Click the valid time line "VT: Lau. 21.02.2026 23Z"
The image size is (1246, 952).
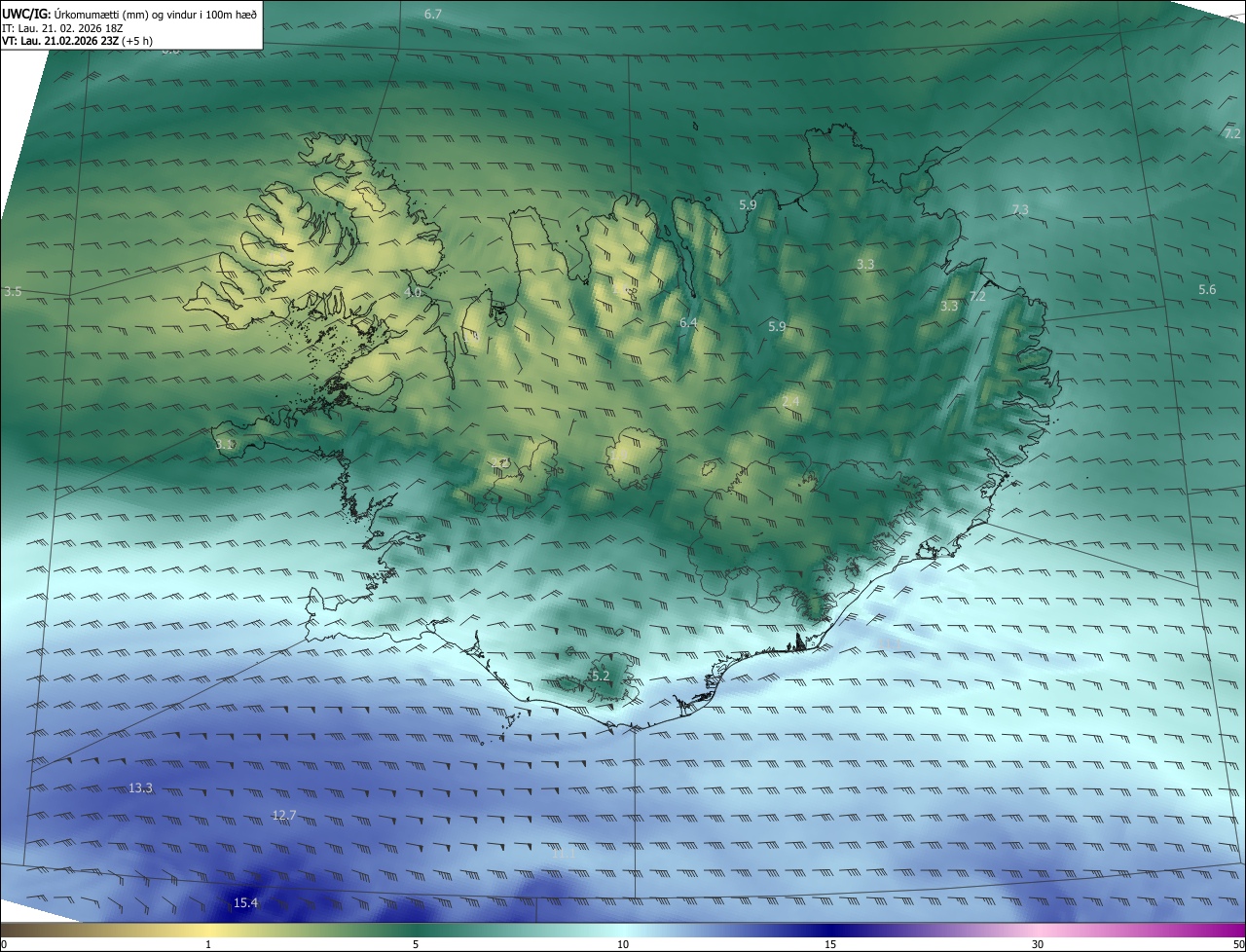tap(60, 41)
